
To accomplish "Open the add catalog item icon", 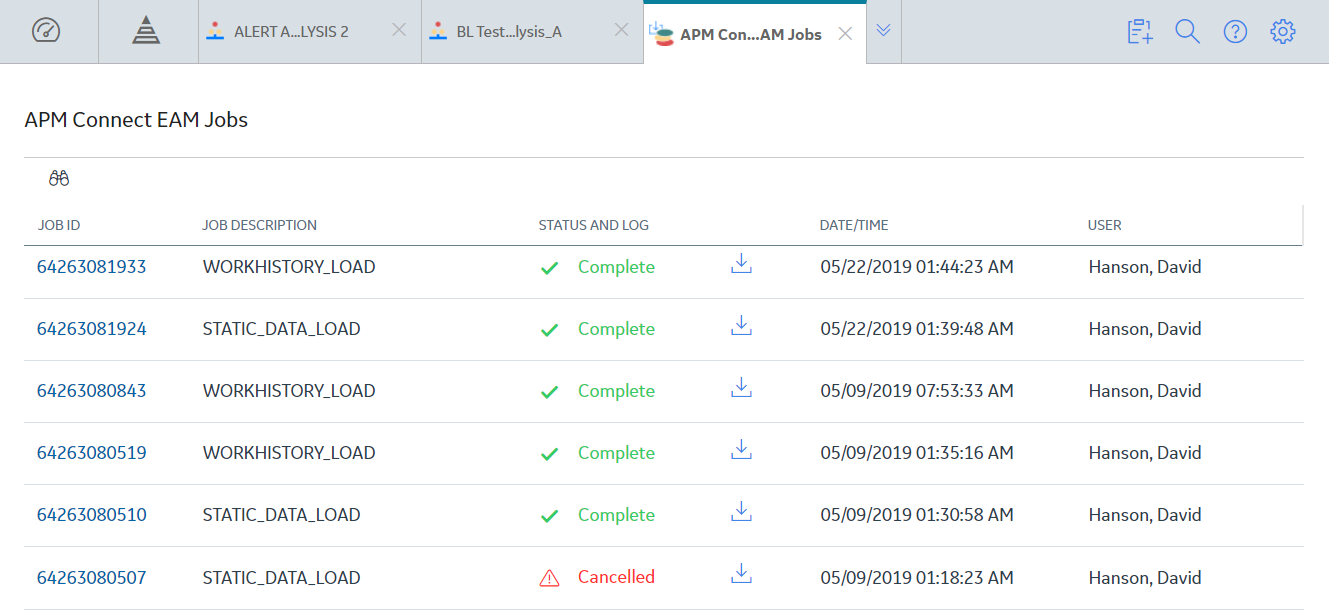I will click(1140, 31).
